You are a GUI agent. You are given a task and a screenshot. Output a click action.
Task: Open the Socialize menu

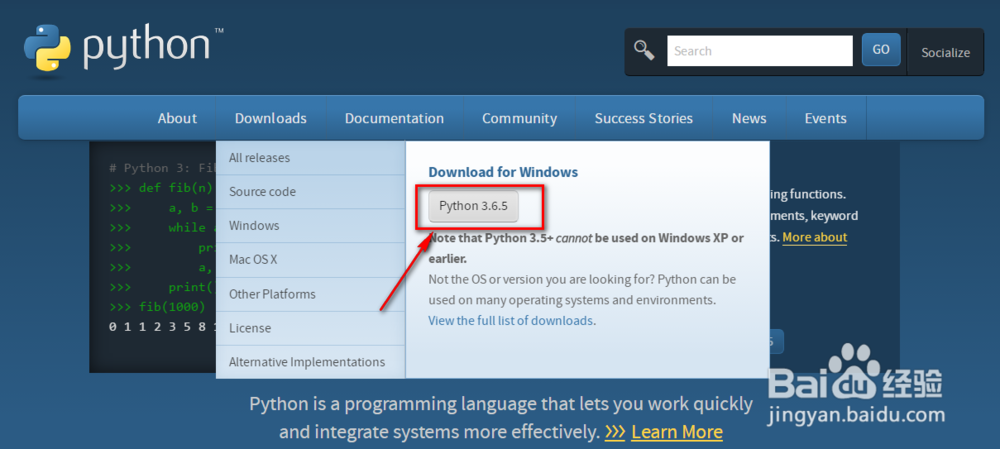pos(945,52)
